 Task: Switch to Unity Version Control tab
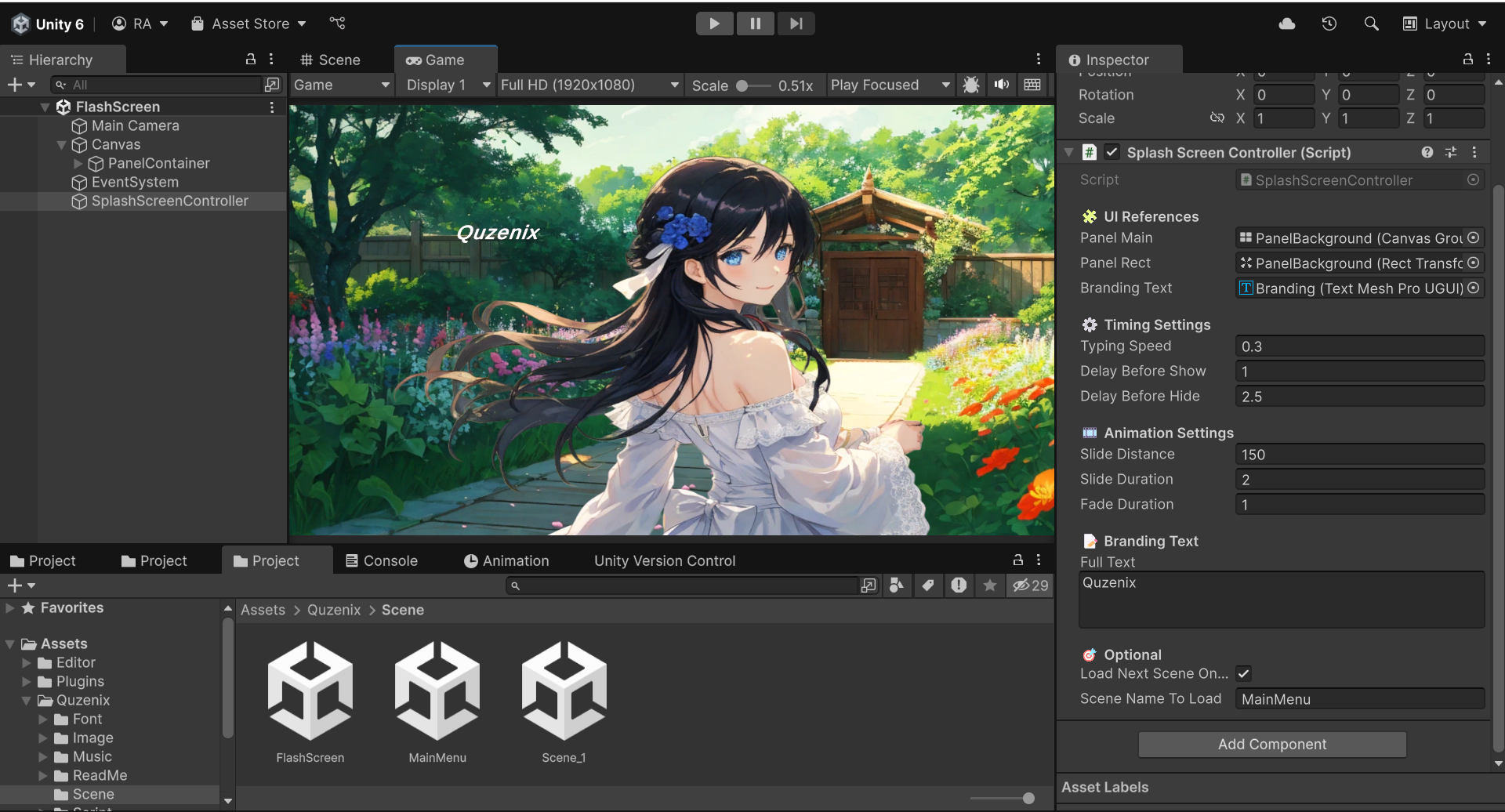pyautogui.click(x=665, y=560)
